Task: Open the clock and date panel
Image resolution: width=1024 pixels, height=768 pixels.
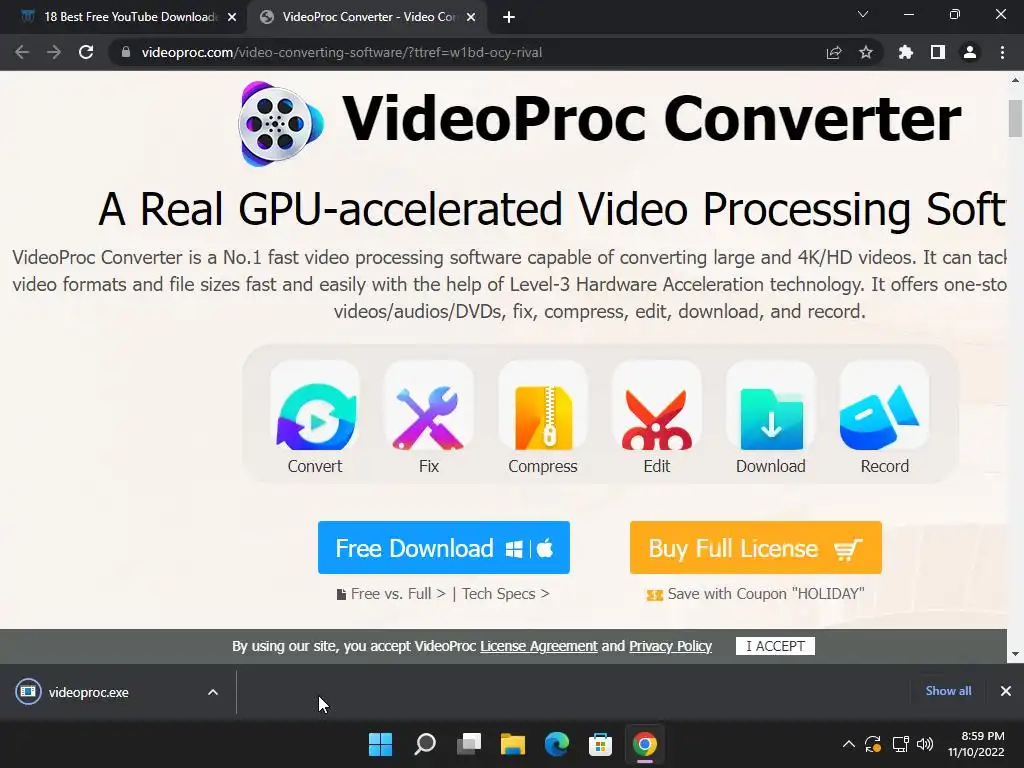Action: pyautogui.click(x=976, y=744)
